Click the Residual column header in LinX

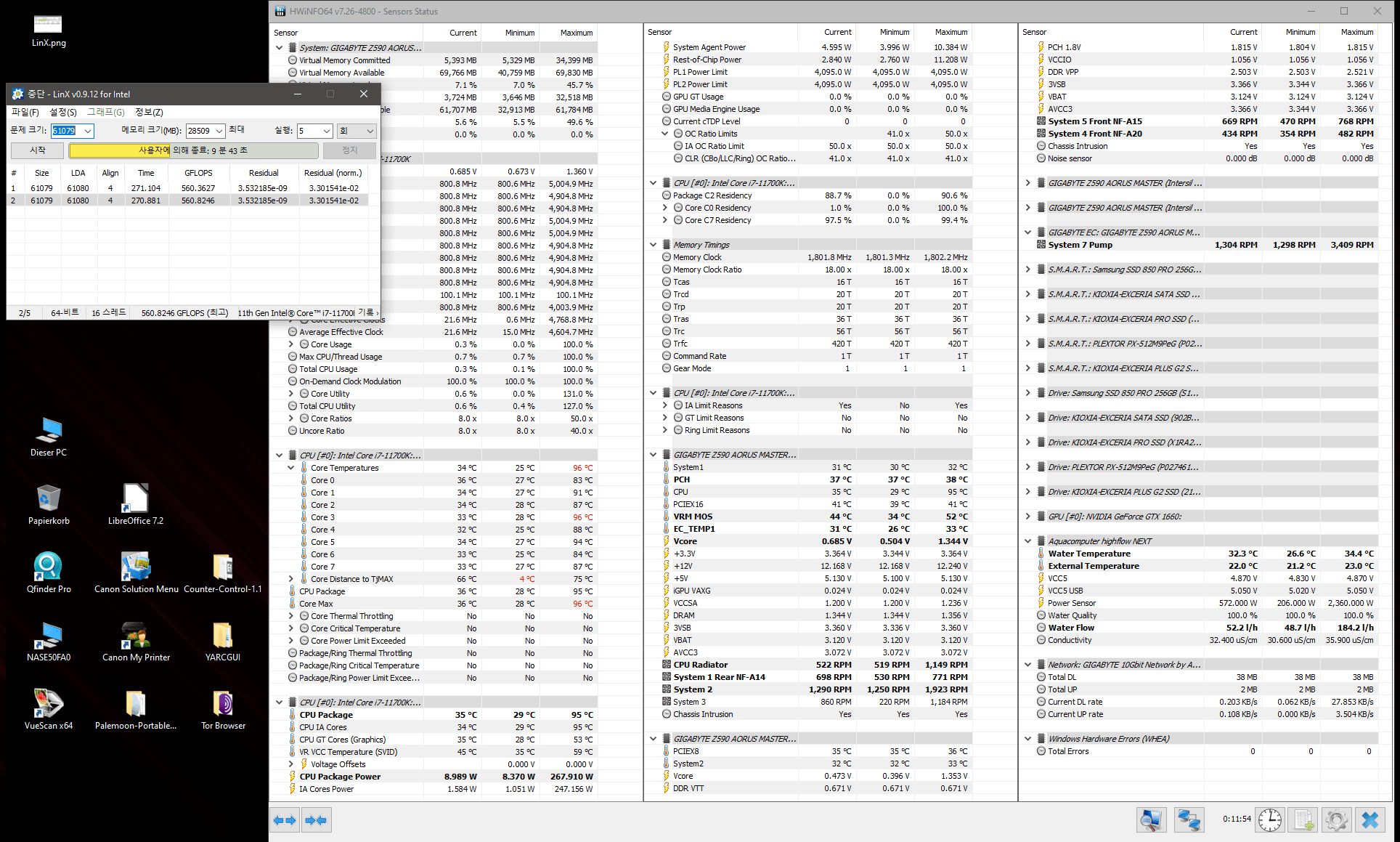[x=264, y=173]
